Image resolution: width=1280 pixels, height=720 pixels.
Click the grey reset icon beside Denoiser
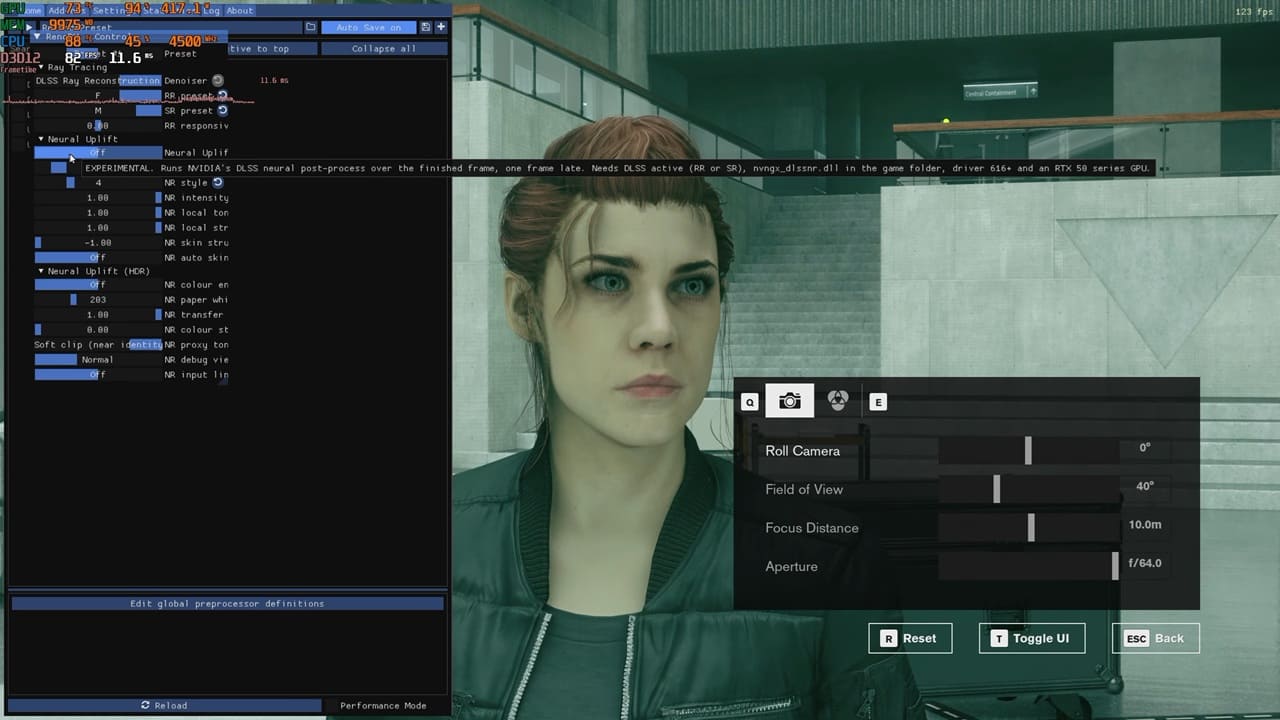point(218,80)
